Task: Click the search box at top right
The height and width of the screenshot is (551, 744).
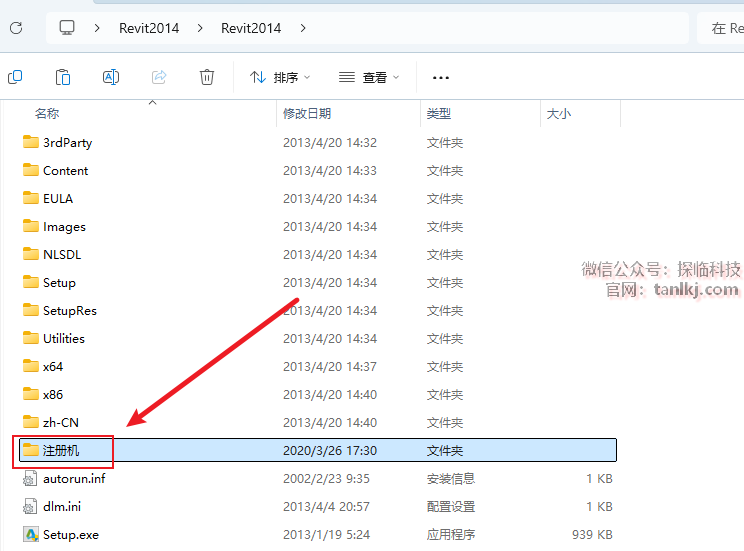Action: coord(722,28)
